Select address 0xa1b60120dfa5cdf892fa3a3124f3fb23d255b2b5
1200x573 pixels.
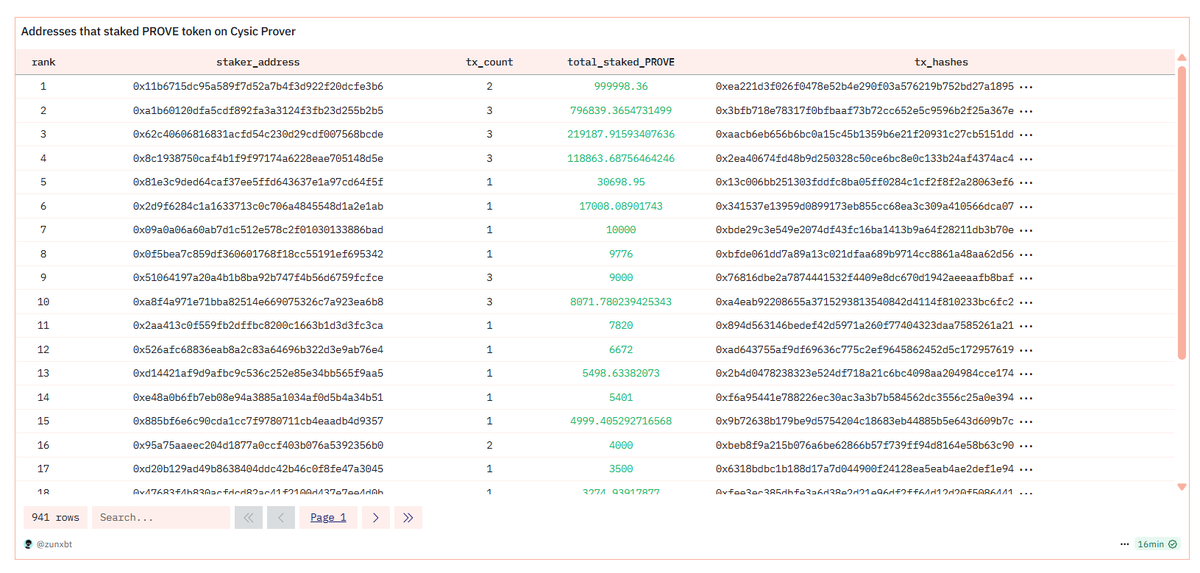click(258, 110)
